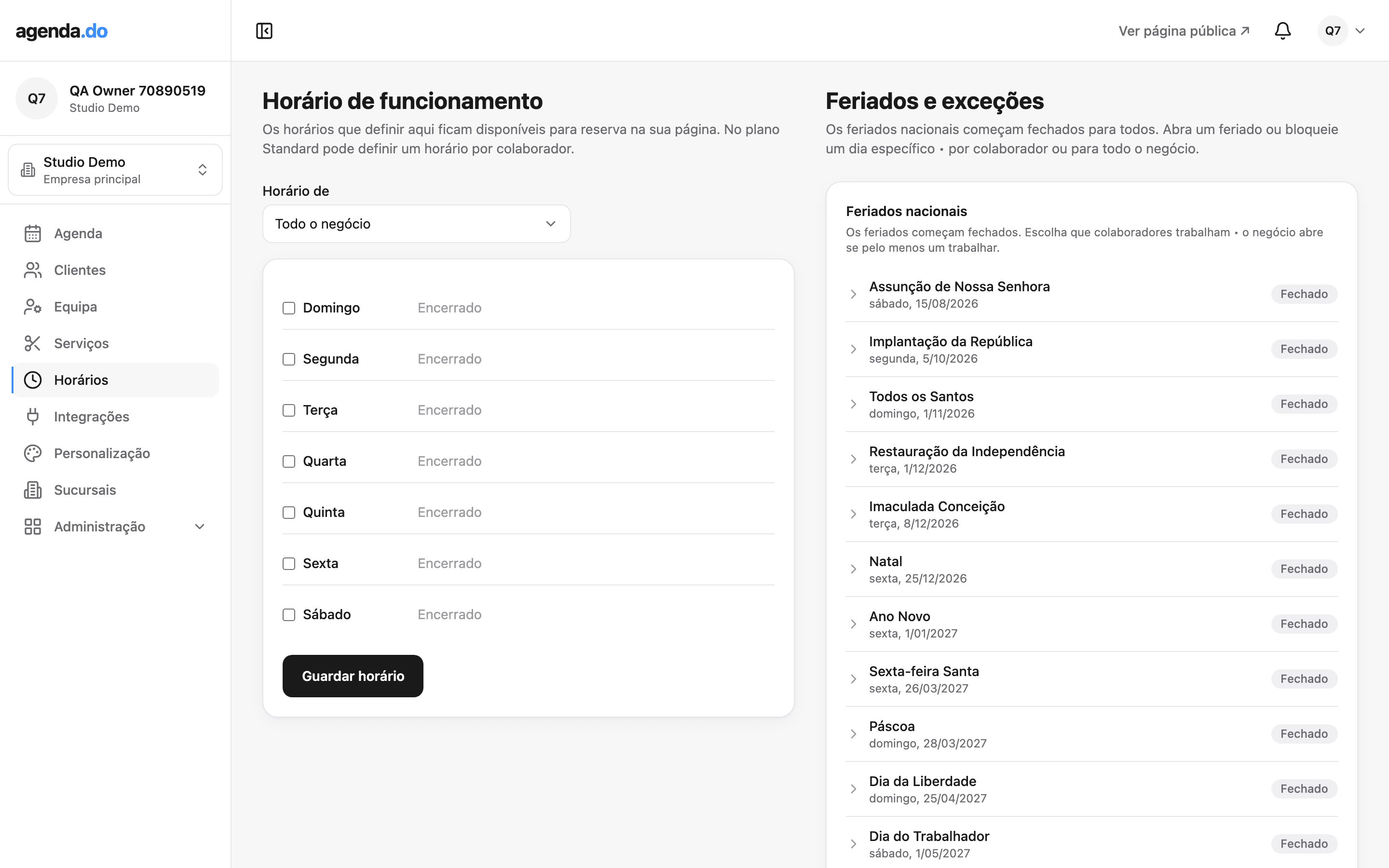Expand the Imaculada Conceição holiday

pos(853,515)
